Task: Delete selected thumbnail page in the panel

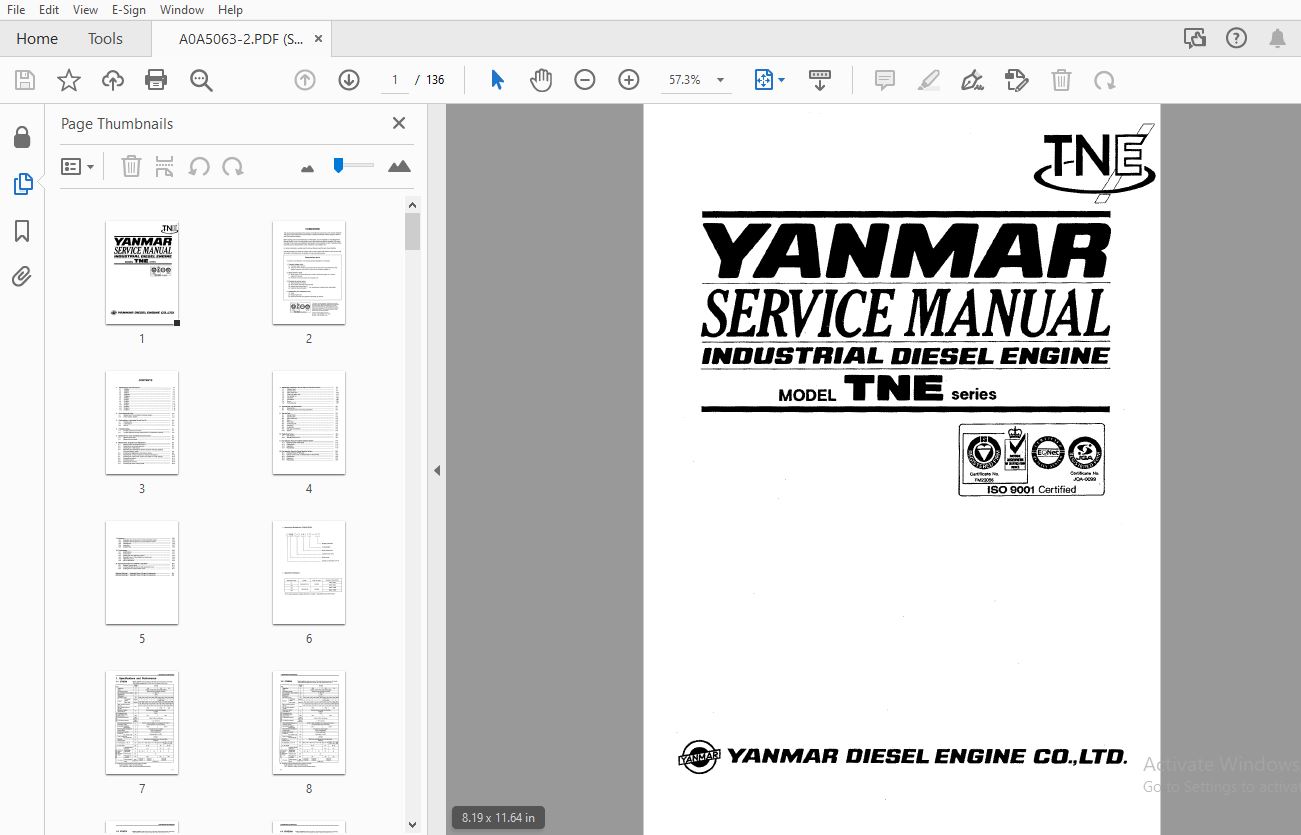Action: pyautogui.click(x=131, y=167)
